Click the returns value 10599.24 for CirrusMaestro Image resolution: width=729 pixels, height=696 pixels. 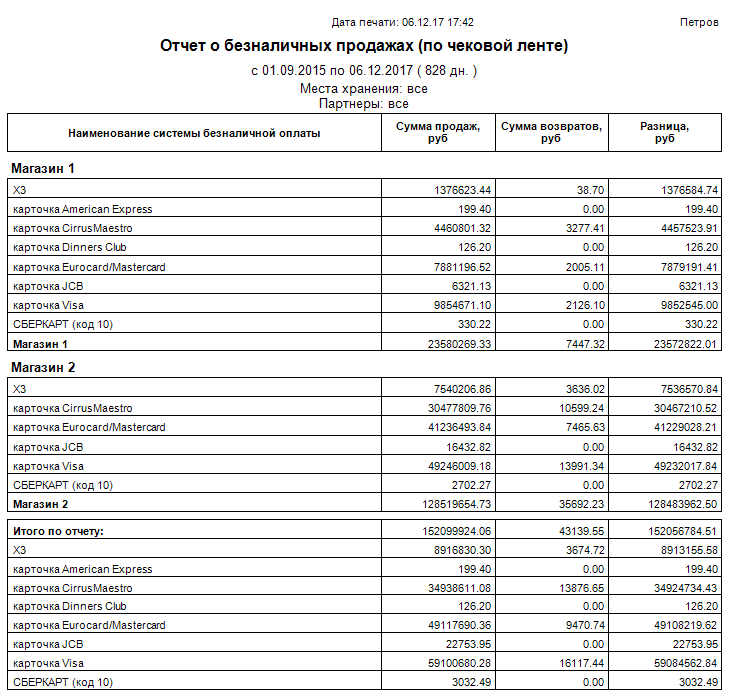[581, 408]
